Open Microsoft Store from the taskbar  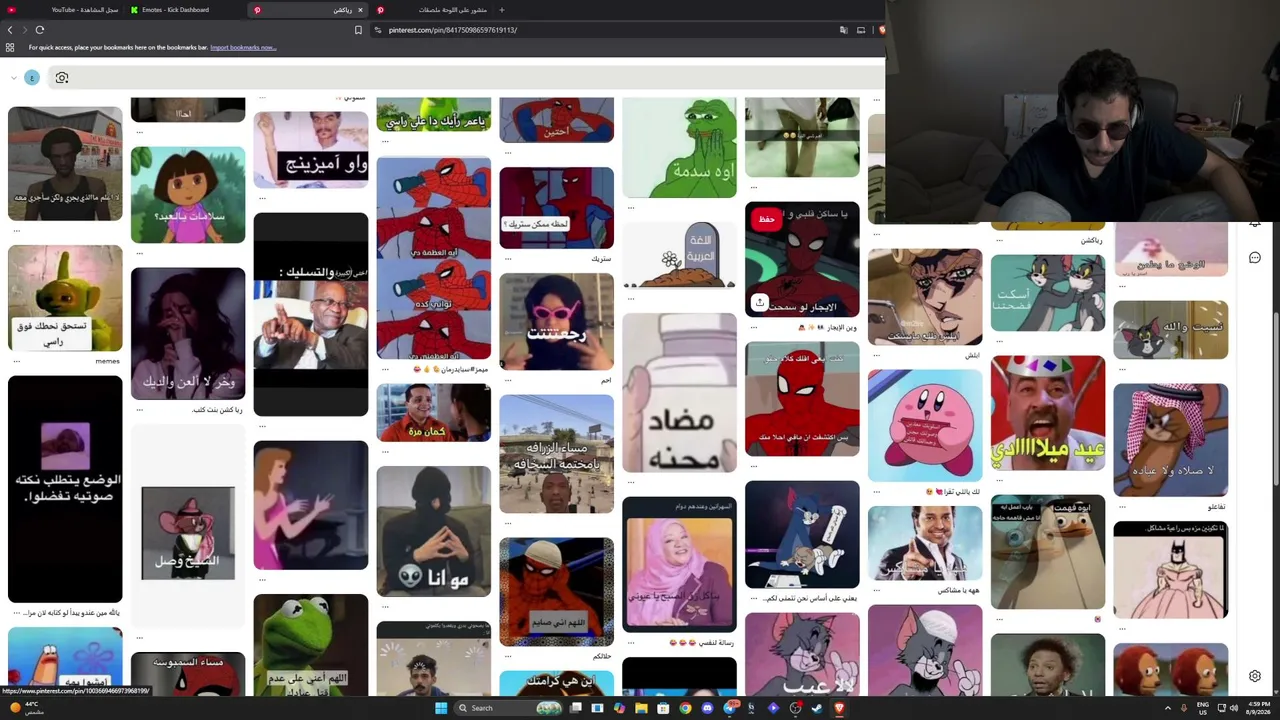pyautogui.click(x=663, y=708)
